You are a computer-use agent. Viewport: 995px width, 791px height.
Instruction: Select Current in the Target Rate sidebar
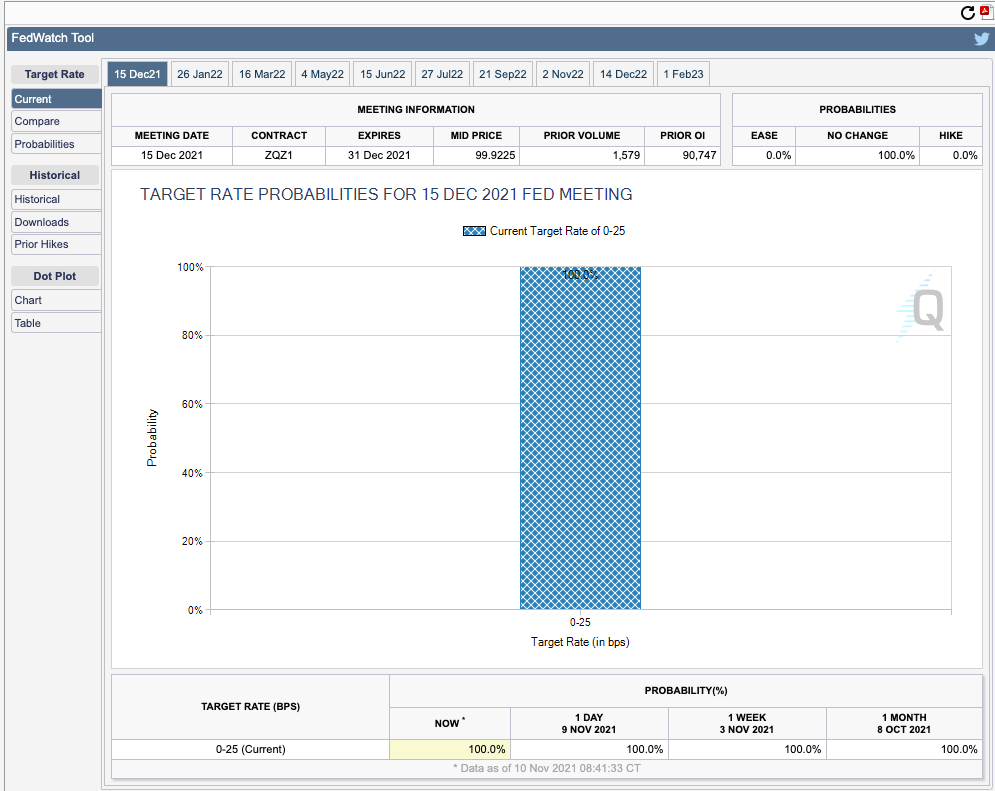pyautogui.click(x=56, y=99)
